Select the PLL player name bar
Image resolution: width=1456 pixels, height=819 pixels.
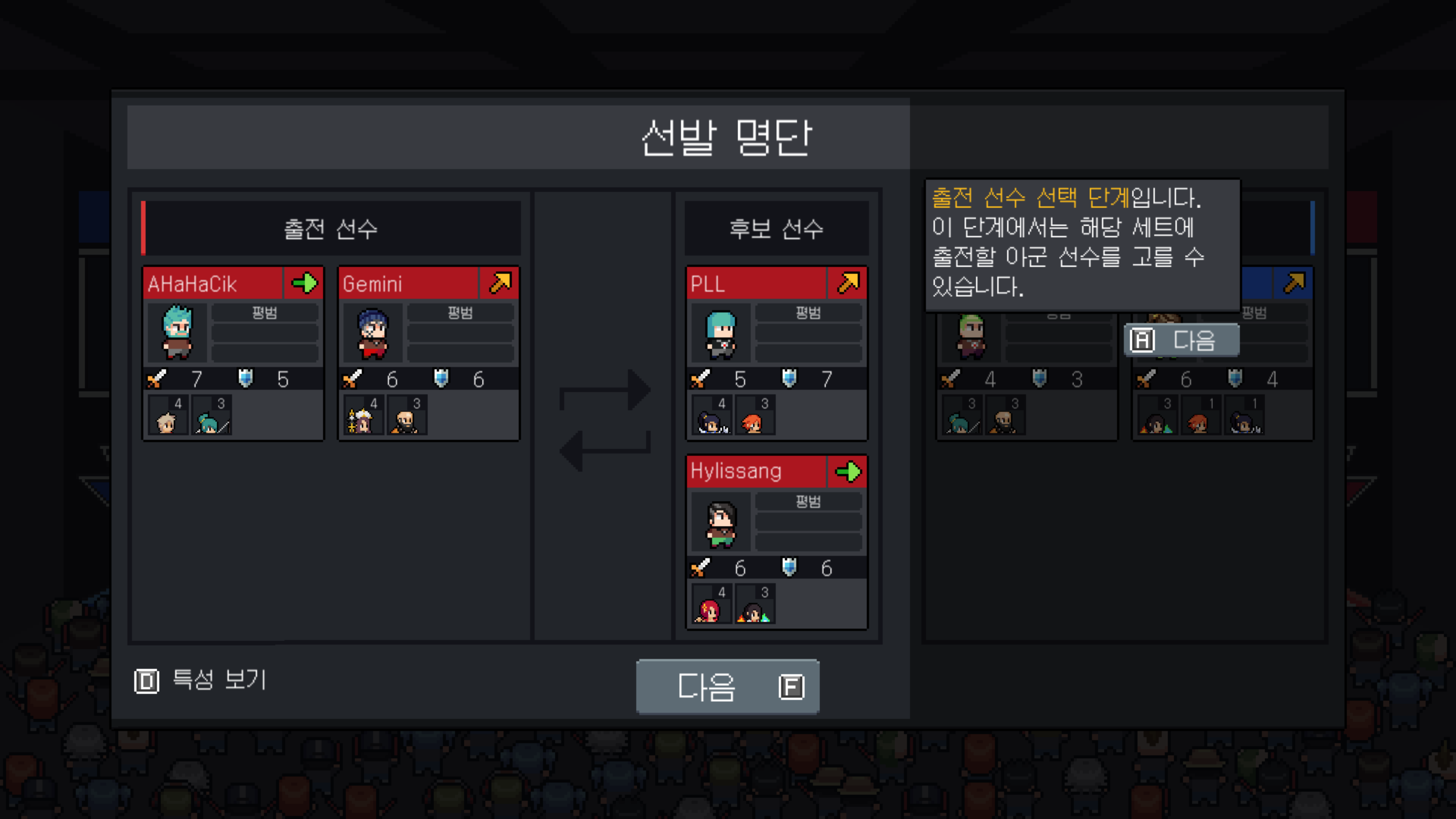pos(757,283)
